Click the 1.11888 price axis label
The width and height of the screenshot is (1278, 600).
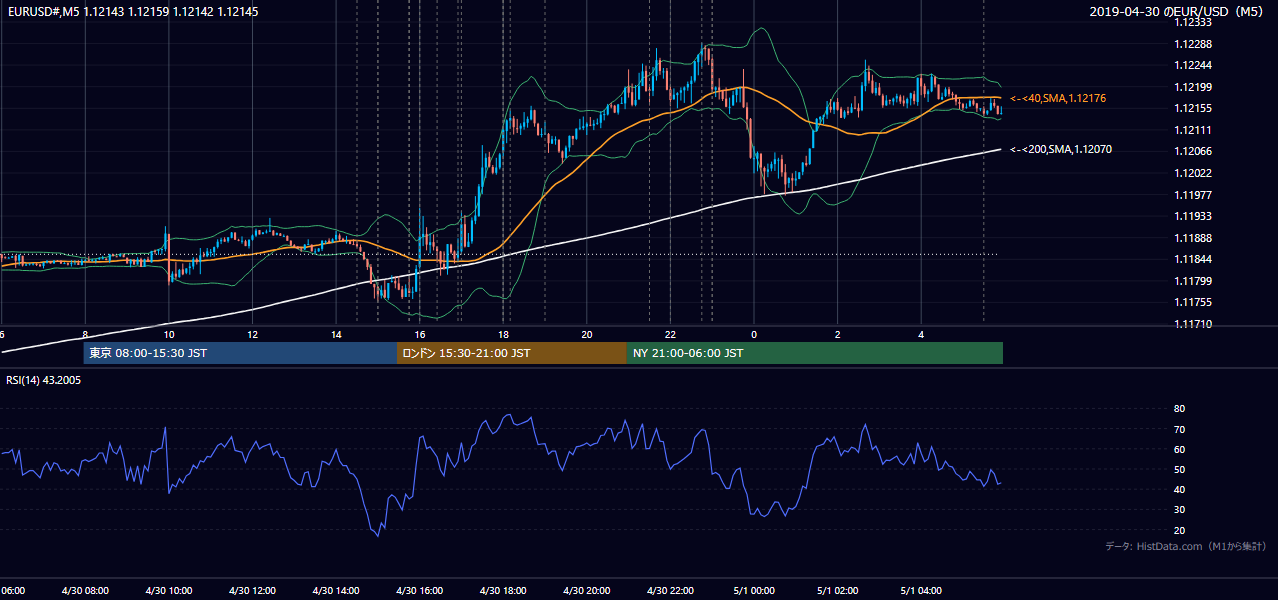coord(1193,238)
